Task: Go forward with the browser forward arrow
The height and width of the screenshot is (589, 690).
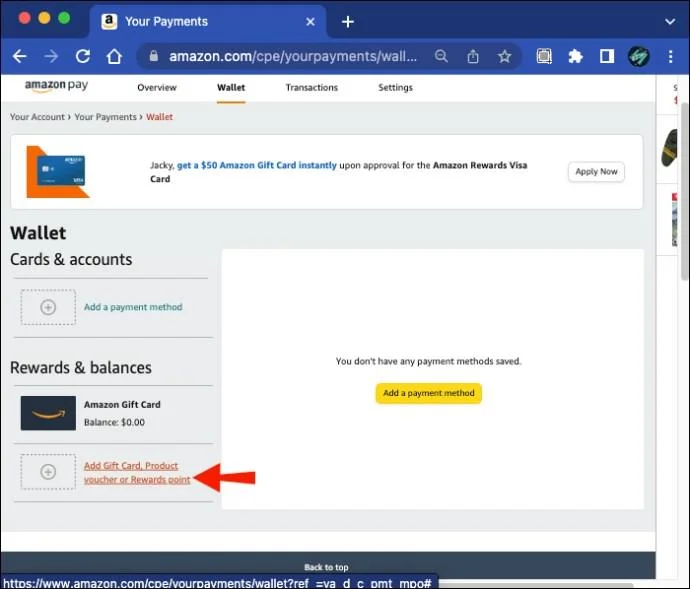Action: 51,56
